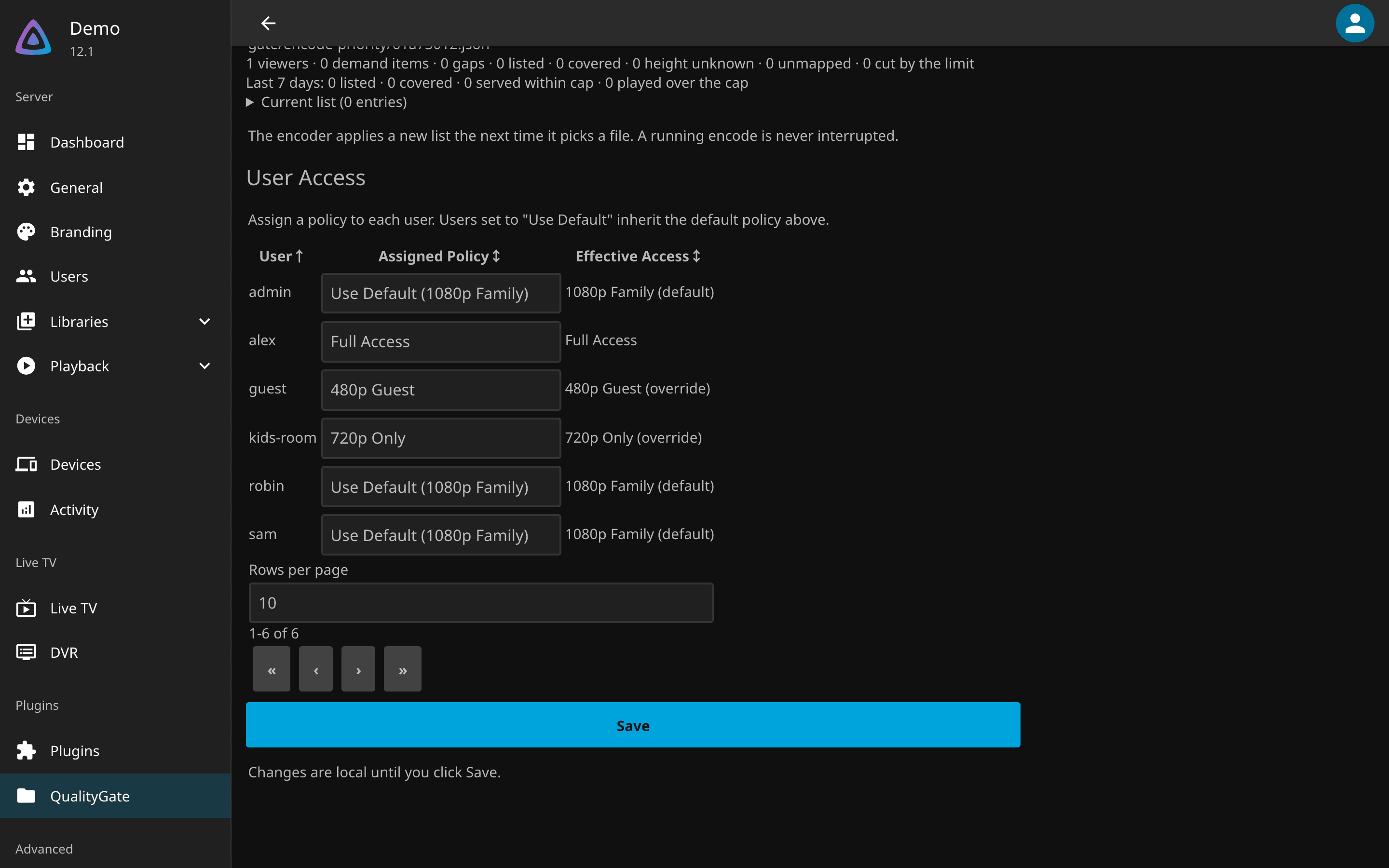Click the Activity chart icon
The height and width of the screenshot is (868, 1389).
[x=26, y=509]
